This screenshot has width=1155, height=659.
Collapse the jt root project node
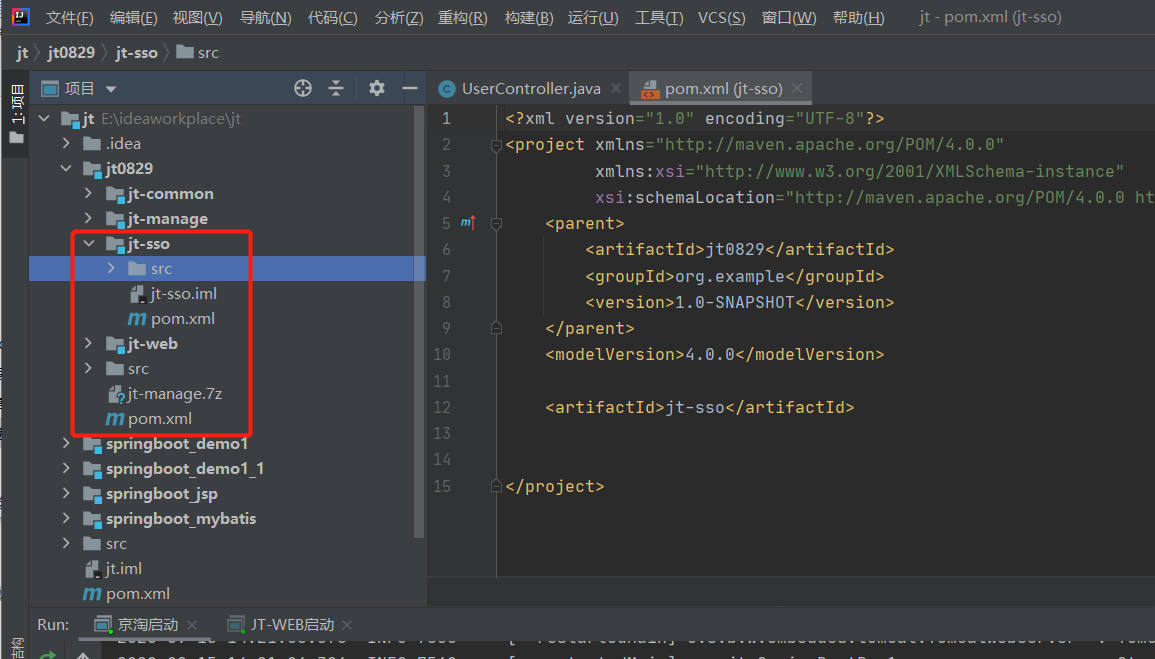[x=44, y=119]
